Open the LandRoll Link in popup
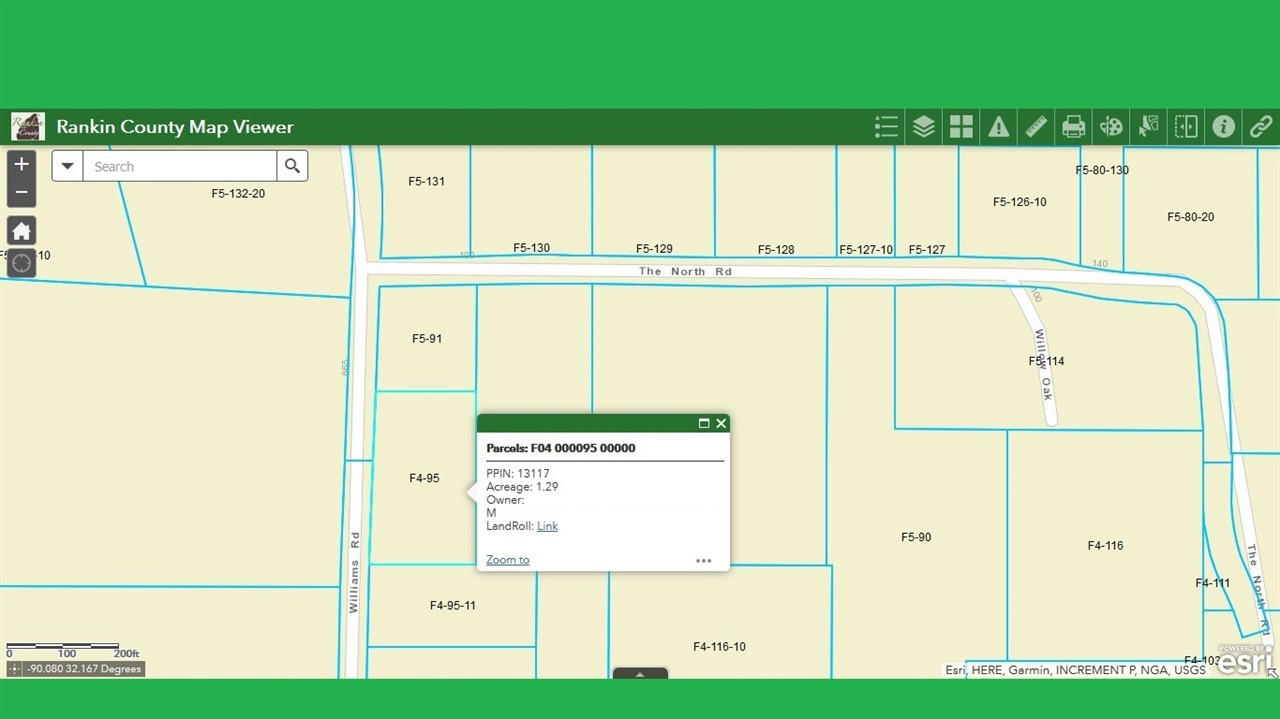1280x719 pixels. tap(547, 526)
